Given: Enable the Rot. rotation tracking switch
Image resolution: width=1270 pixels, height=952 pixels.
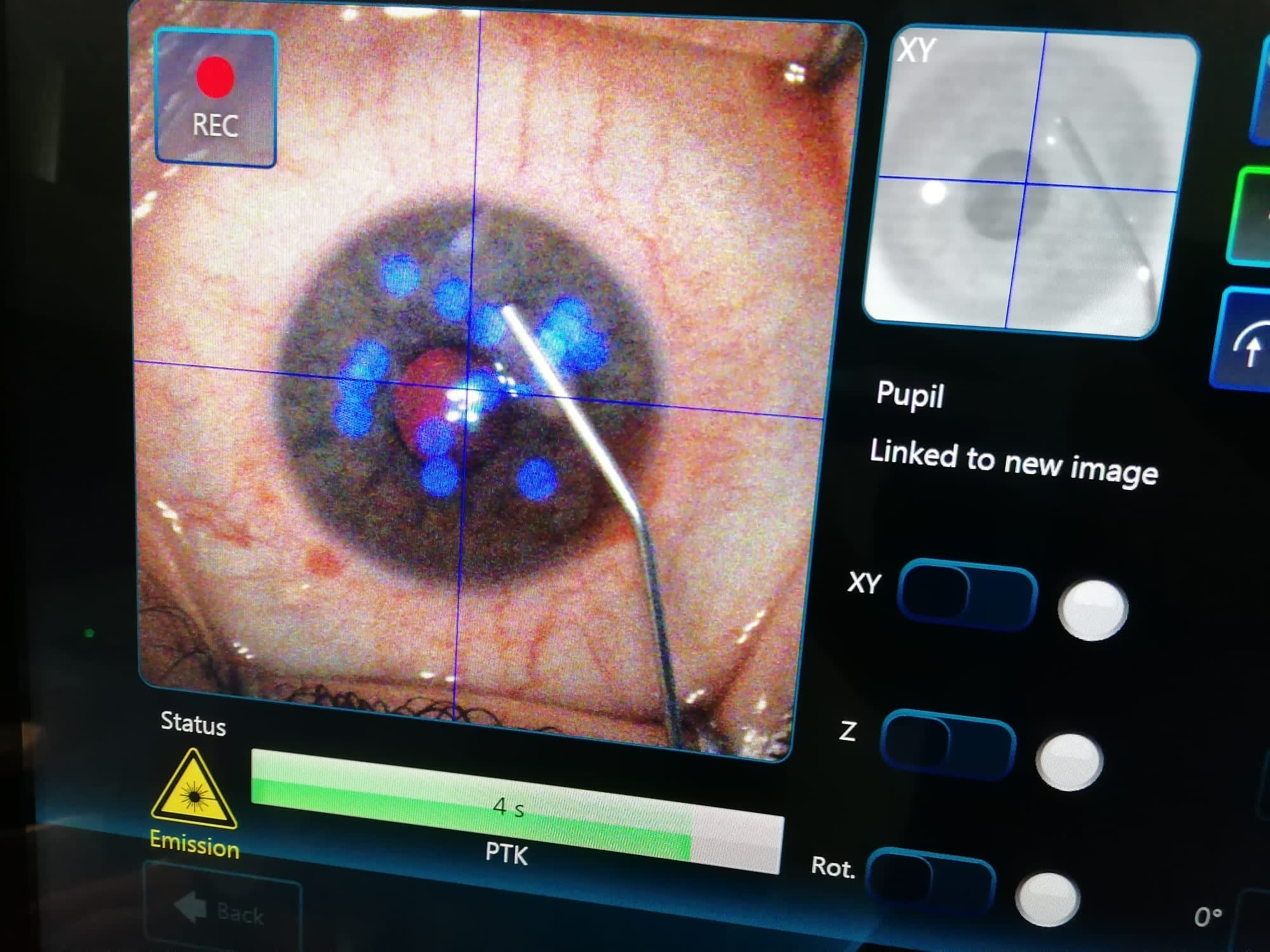Looking at the screenshot, I should [930, 881].
